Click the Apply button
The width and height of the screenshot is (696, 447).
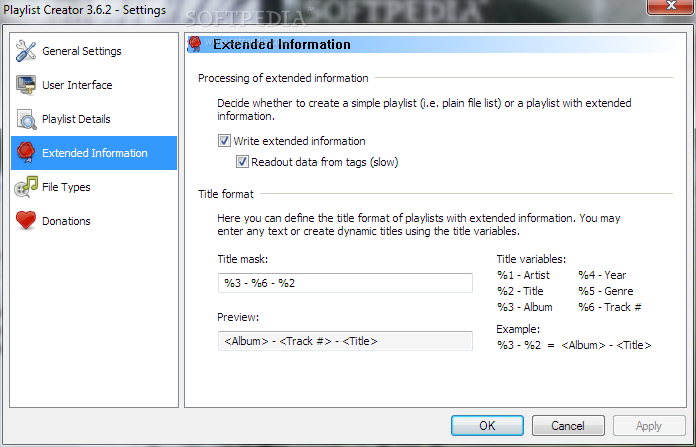tap(649, 426)
